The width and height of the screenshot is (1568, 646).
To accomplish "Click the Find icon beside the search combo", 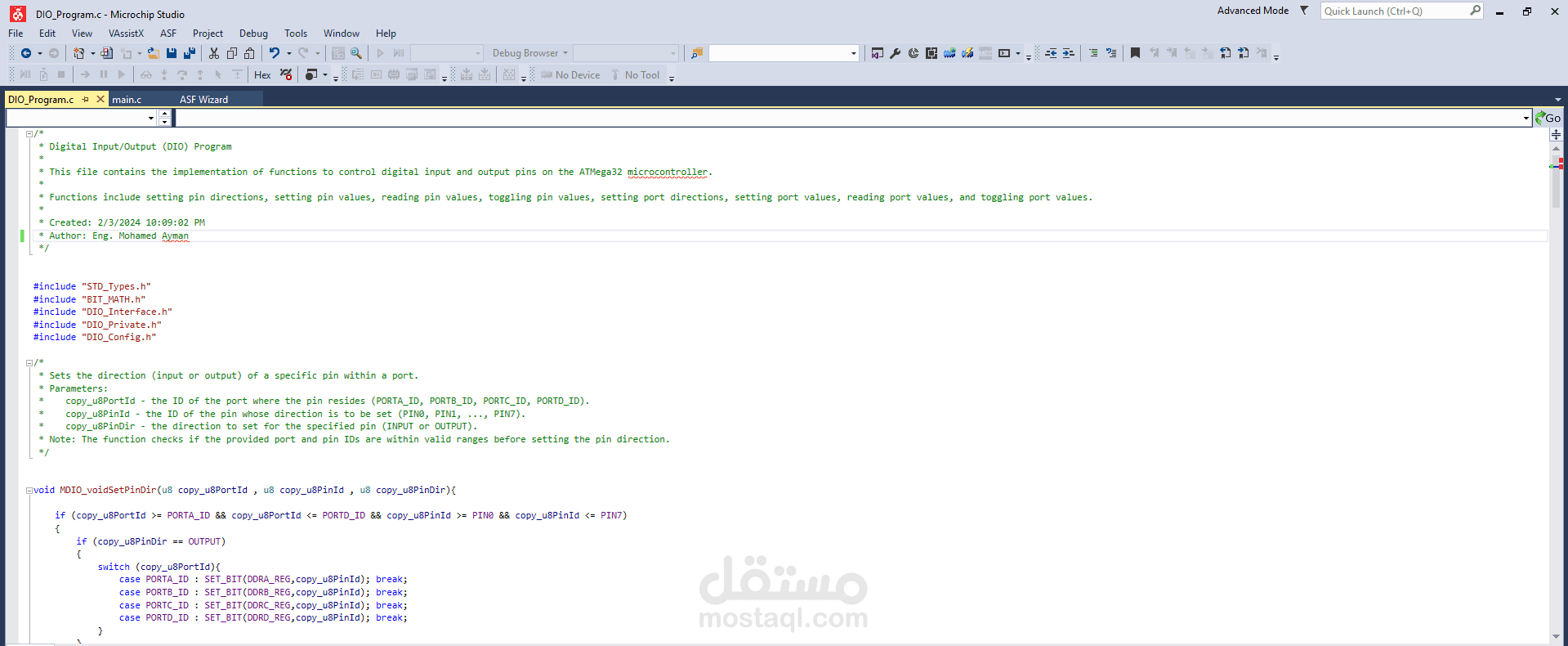I will tap(697, 53).
